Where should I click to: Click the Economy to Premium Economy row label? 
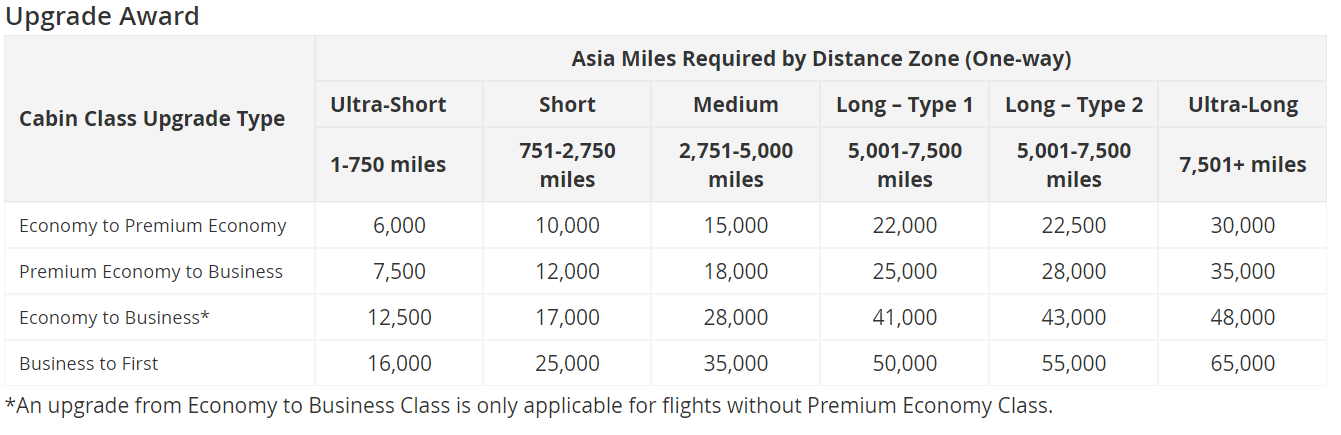click(152, 226)
